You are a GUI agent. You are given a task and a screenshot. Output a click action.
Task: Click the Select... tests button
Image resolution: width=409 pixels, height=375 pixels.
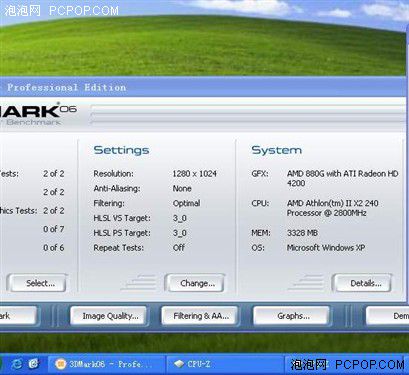pyautogui.click(x=37, y=283)
